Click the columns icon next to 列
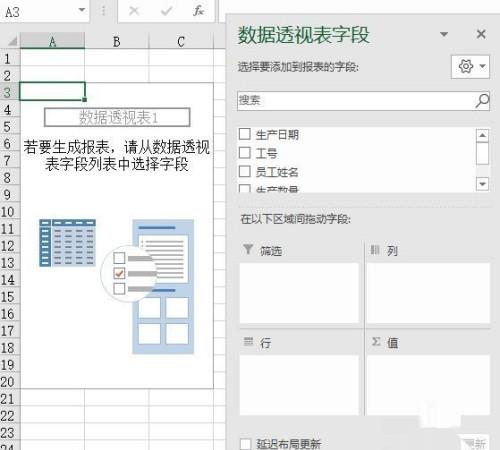Screen dimensions: 500x450 375,250
